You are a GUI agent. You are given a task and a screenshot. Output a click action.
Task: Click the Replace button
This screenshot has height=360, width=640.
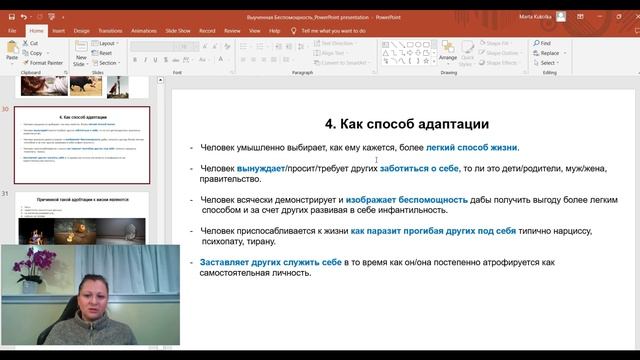(x=547, y=53)
